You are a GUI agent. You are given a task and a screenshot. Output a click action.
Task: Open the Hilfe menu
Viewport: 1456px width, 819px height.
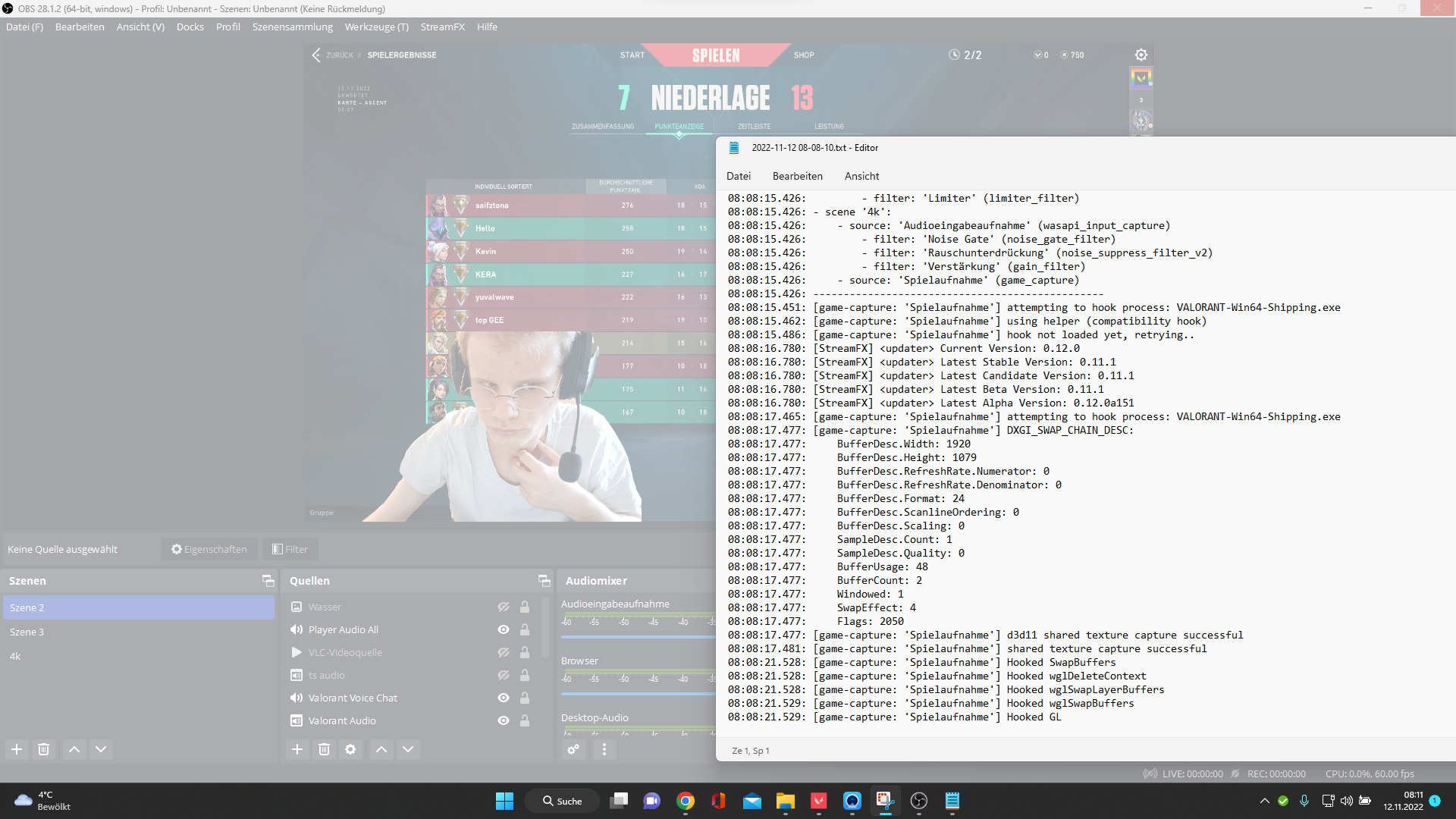pyautogui.click(x=487, y=27)
